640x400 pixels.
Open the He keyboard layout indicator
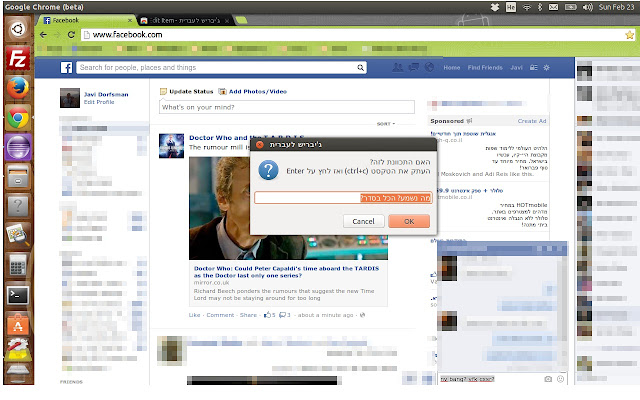pos(511,7)
